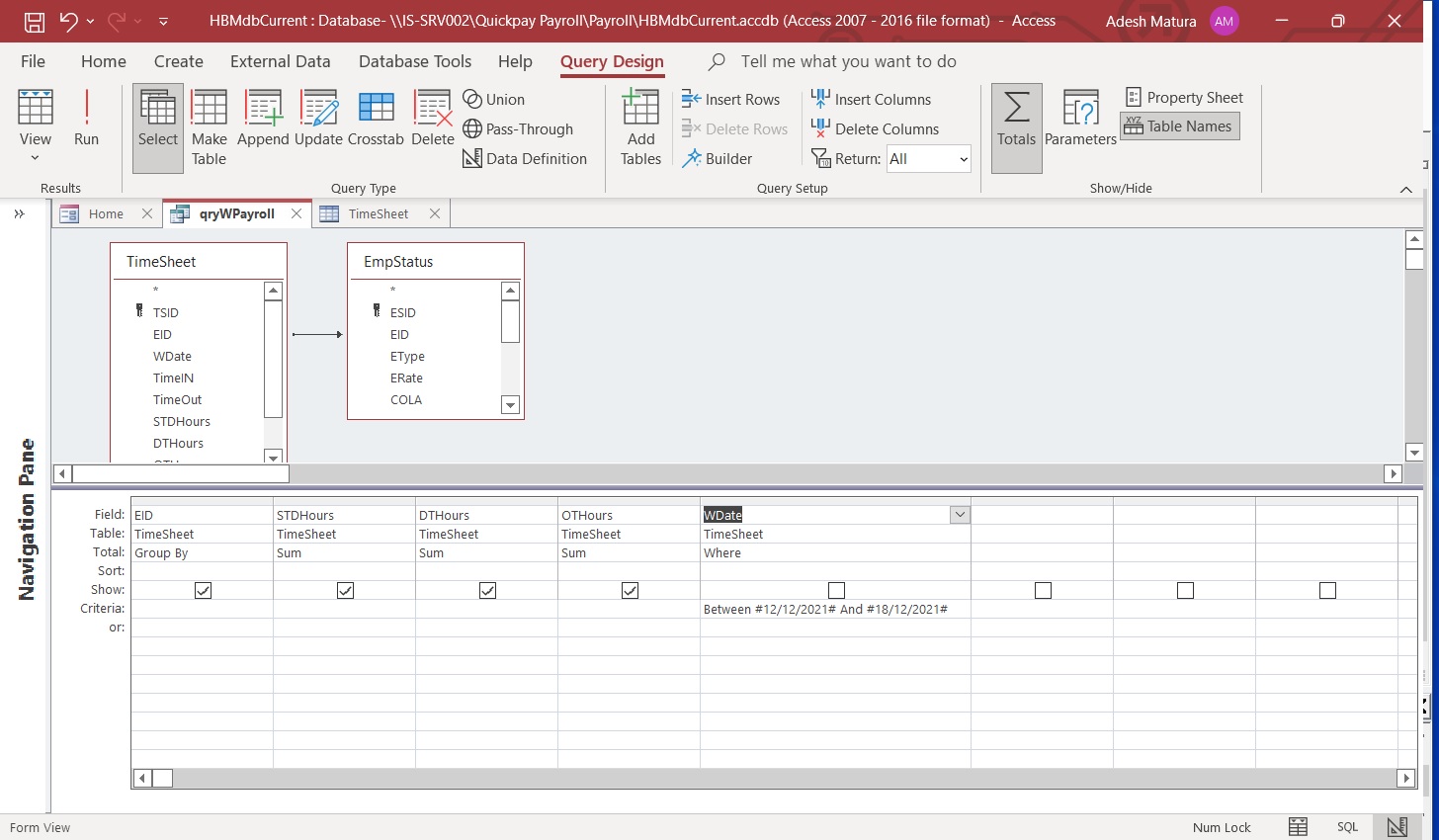Switch to the Create ribbon tab
Screen dimensions: 1439x840
[179, 61]
